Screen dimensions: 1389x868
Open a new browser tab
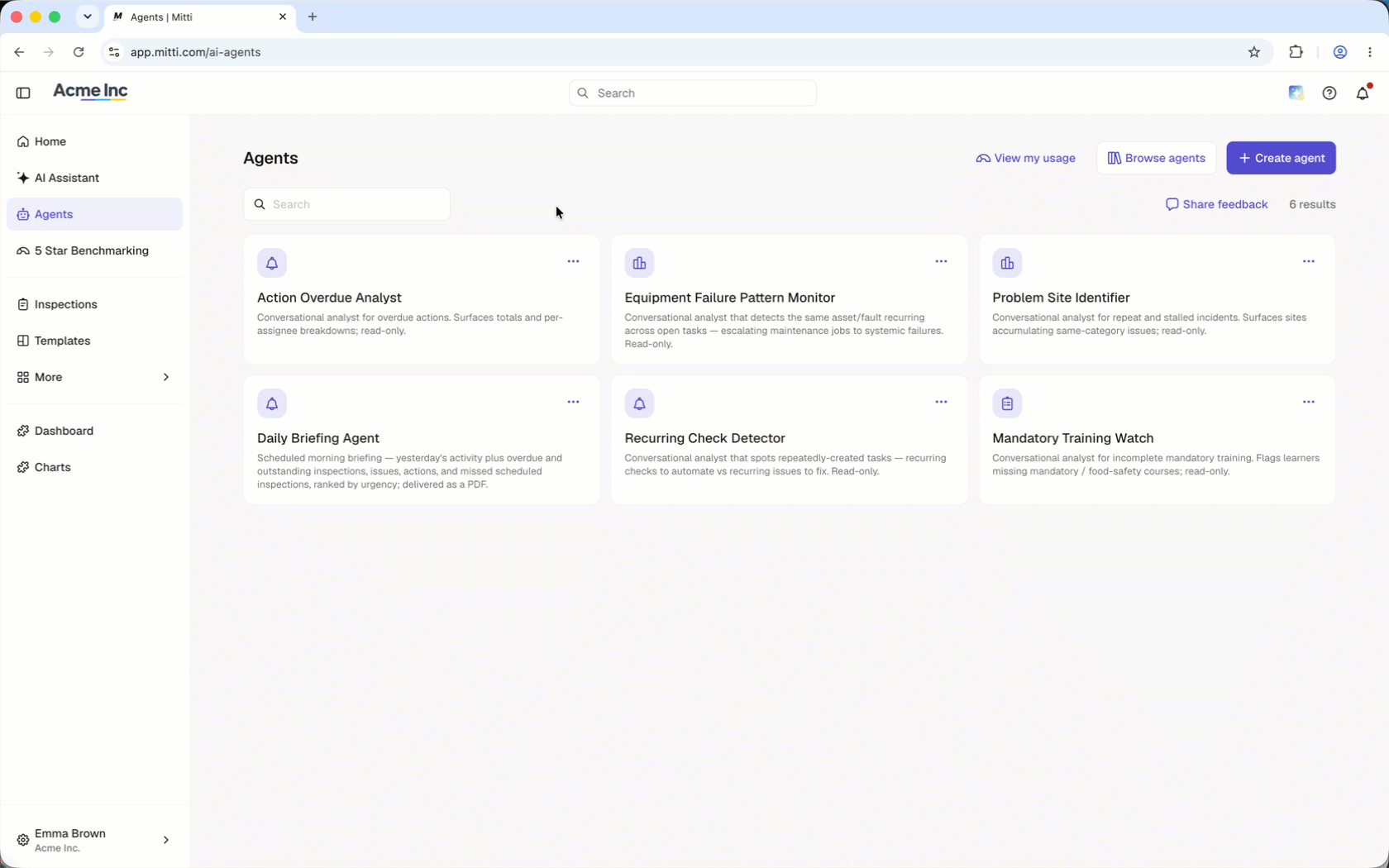click(313, 17)
